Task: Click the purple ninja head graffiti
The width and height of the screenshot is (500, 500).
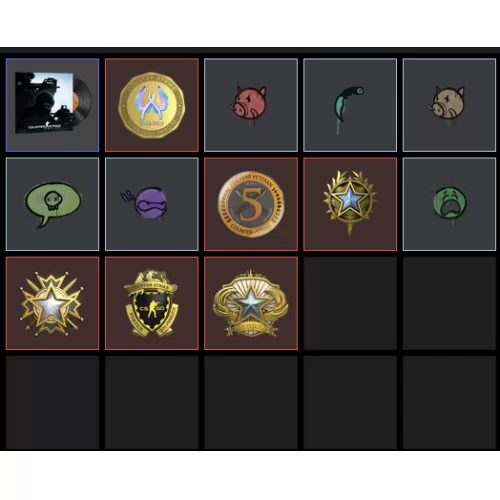Action: click(152, 204)
